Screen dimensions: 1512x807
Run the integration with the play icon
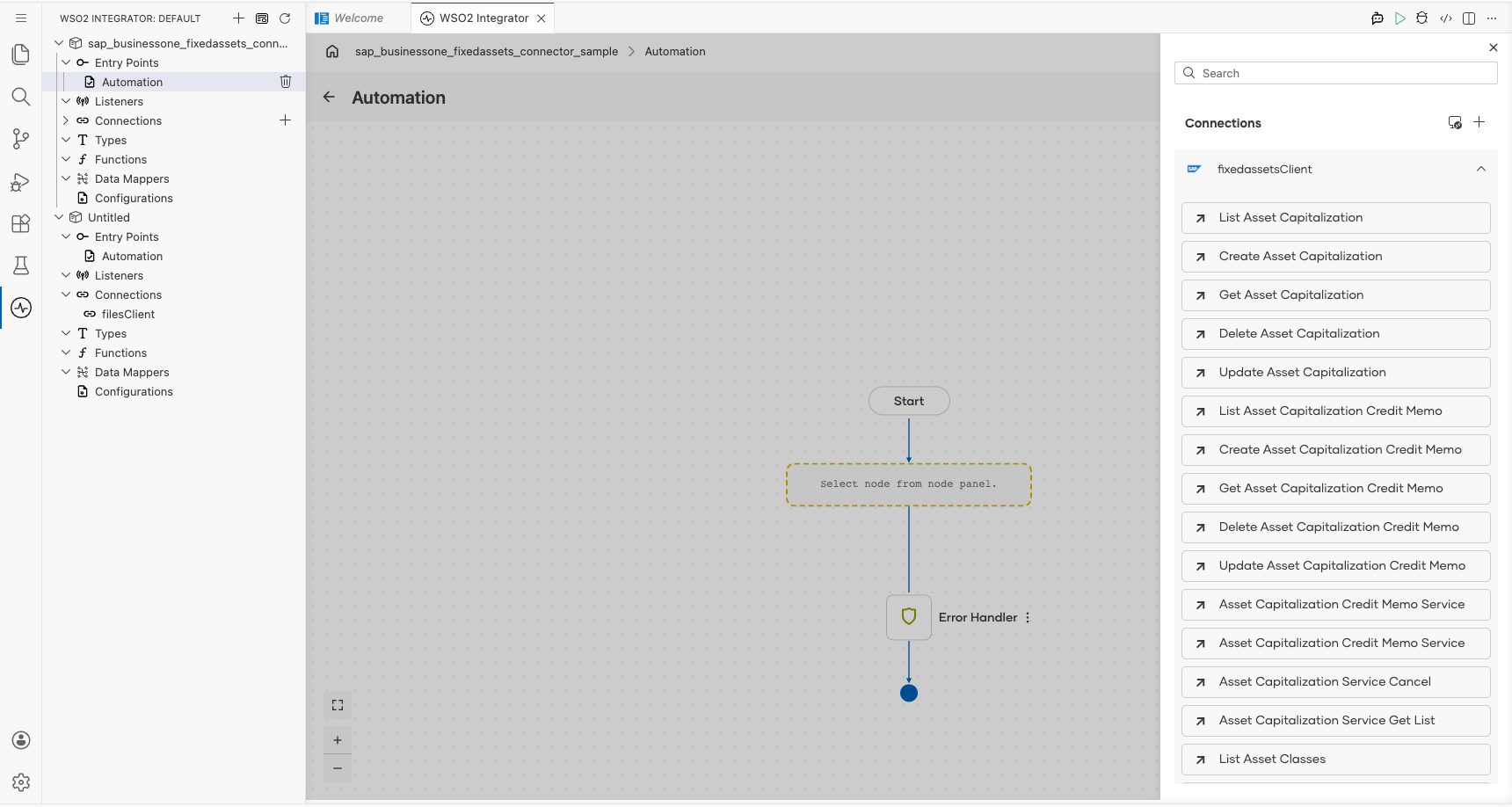click(1400, 18)
